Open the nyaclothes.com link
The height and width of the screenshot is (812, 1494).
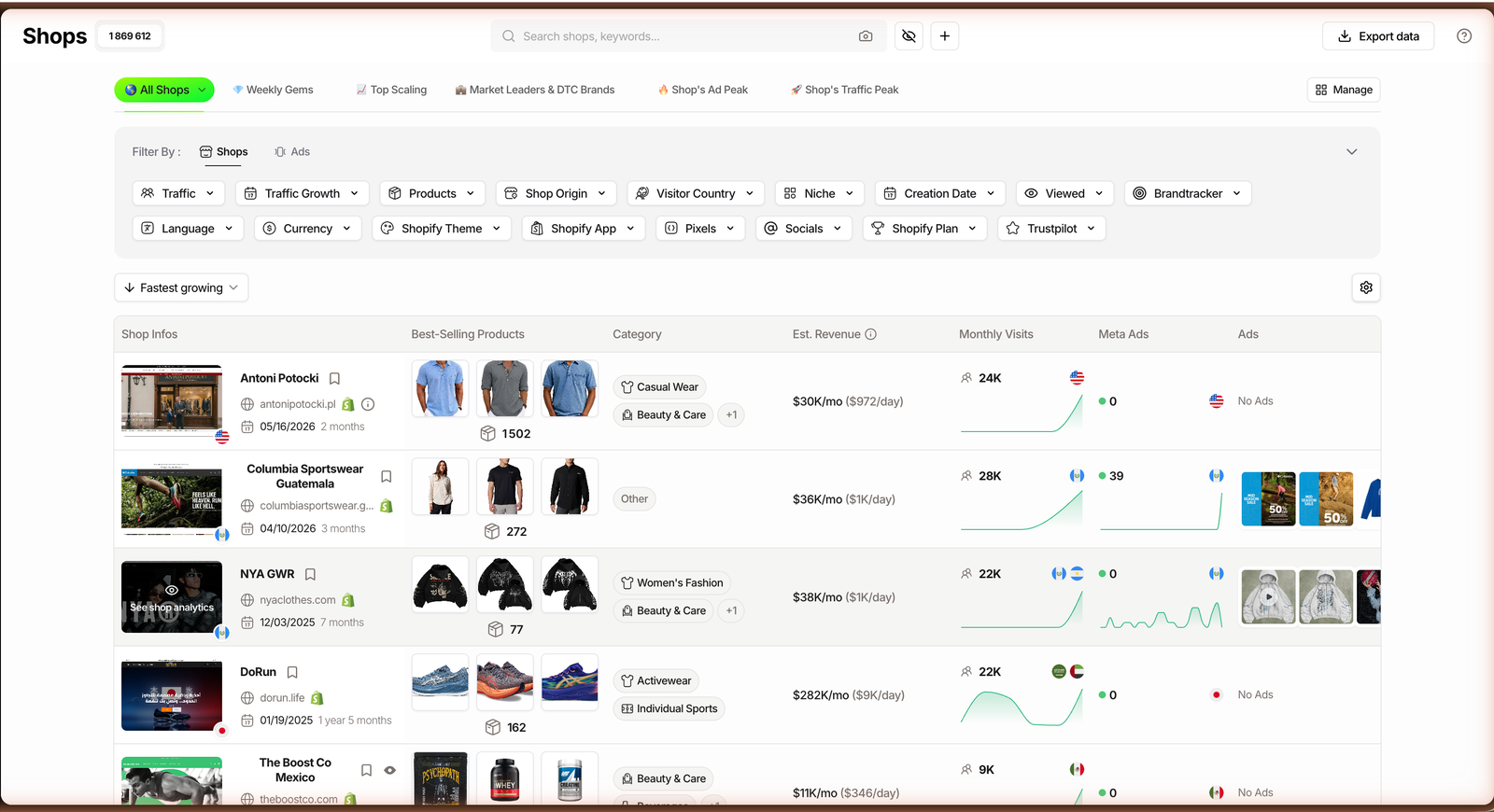click(x=298, y=600)
